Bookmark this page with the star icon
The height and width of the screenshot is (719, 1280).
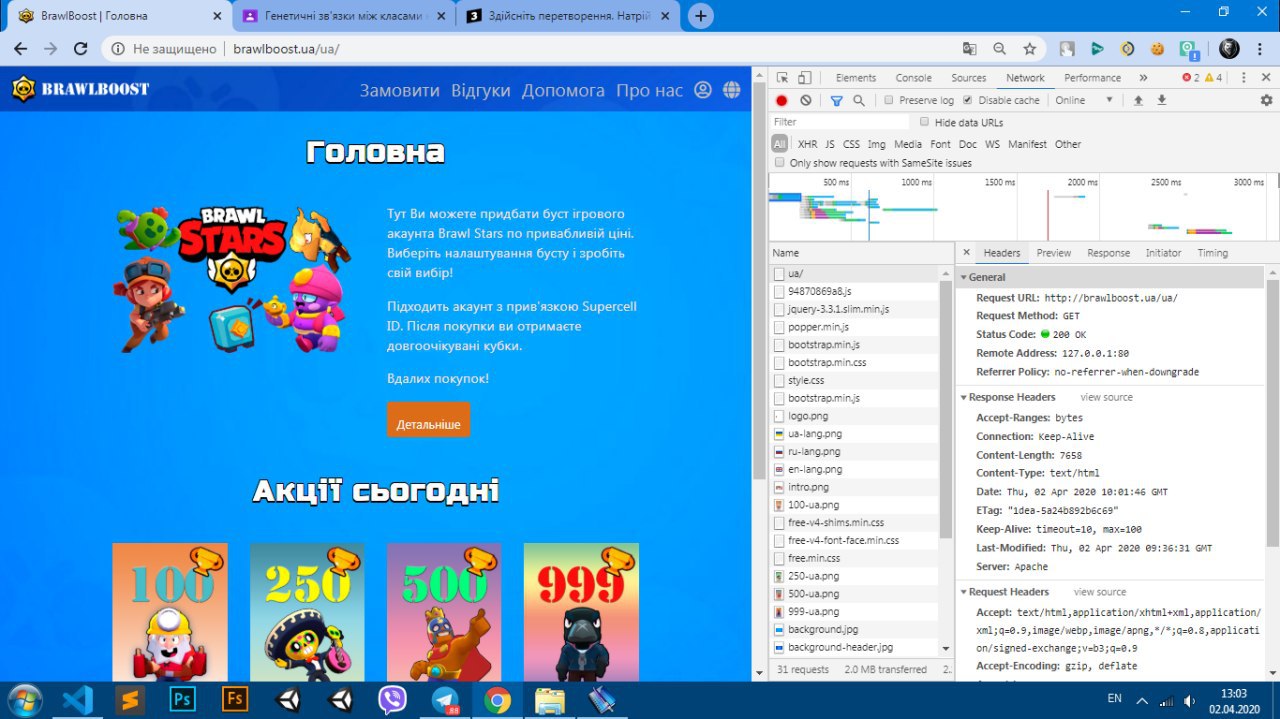pos(1030,48)
